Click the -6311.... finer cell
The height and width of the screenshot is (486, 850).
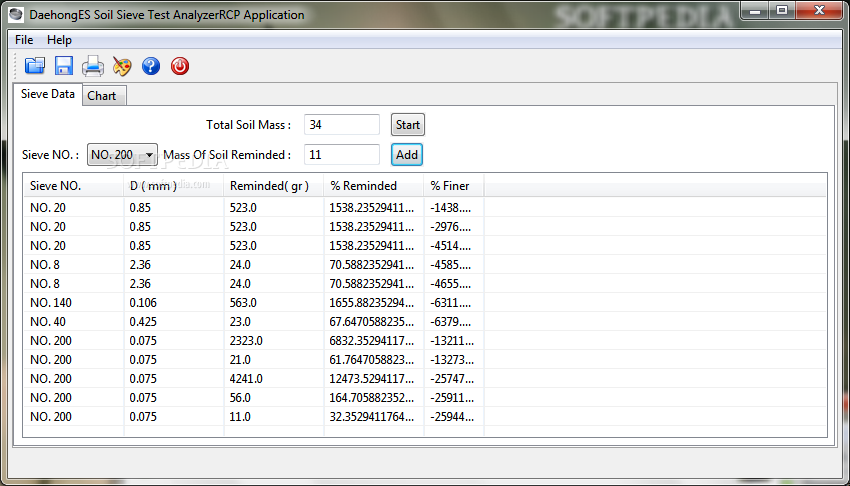[x=454, y=303]
